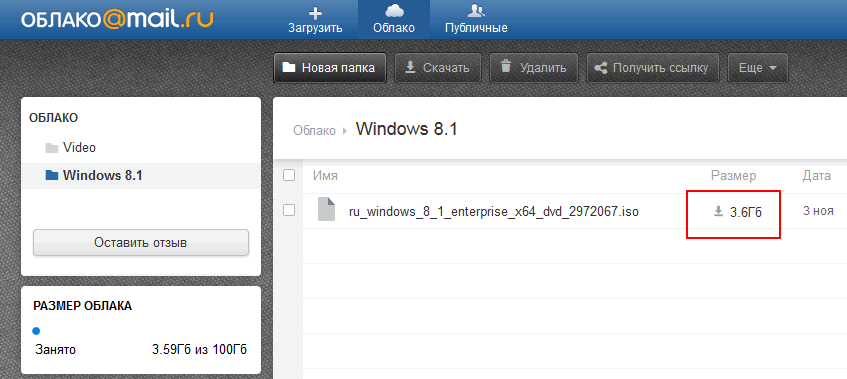Go to Облако in breadcrumb
The image size is (847, 379).
tap(314, 131)
